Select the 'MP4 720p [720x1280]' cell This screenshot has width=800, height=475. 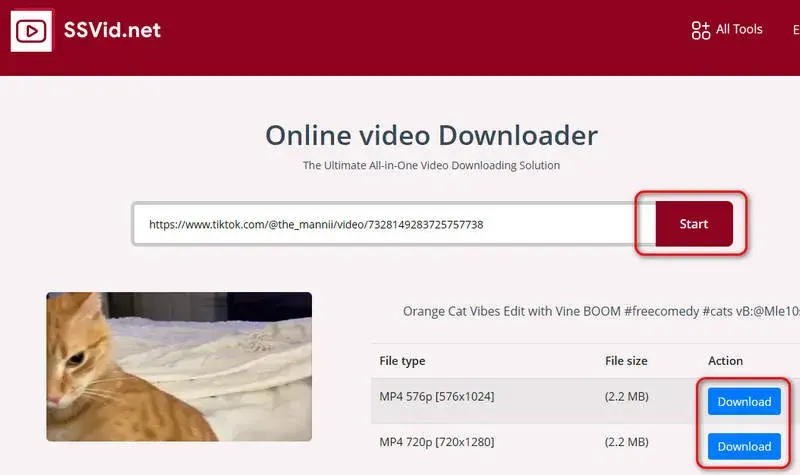[437, 442]
